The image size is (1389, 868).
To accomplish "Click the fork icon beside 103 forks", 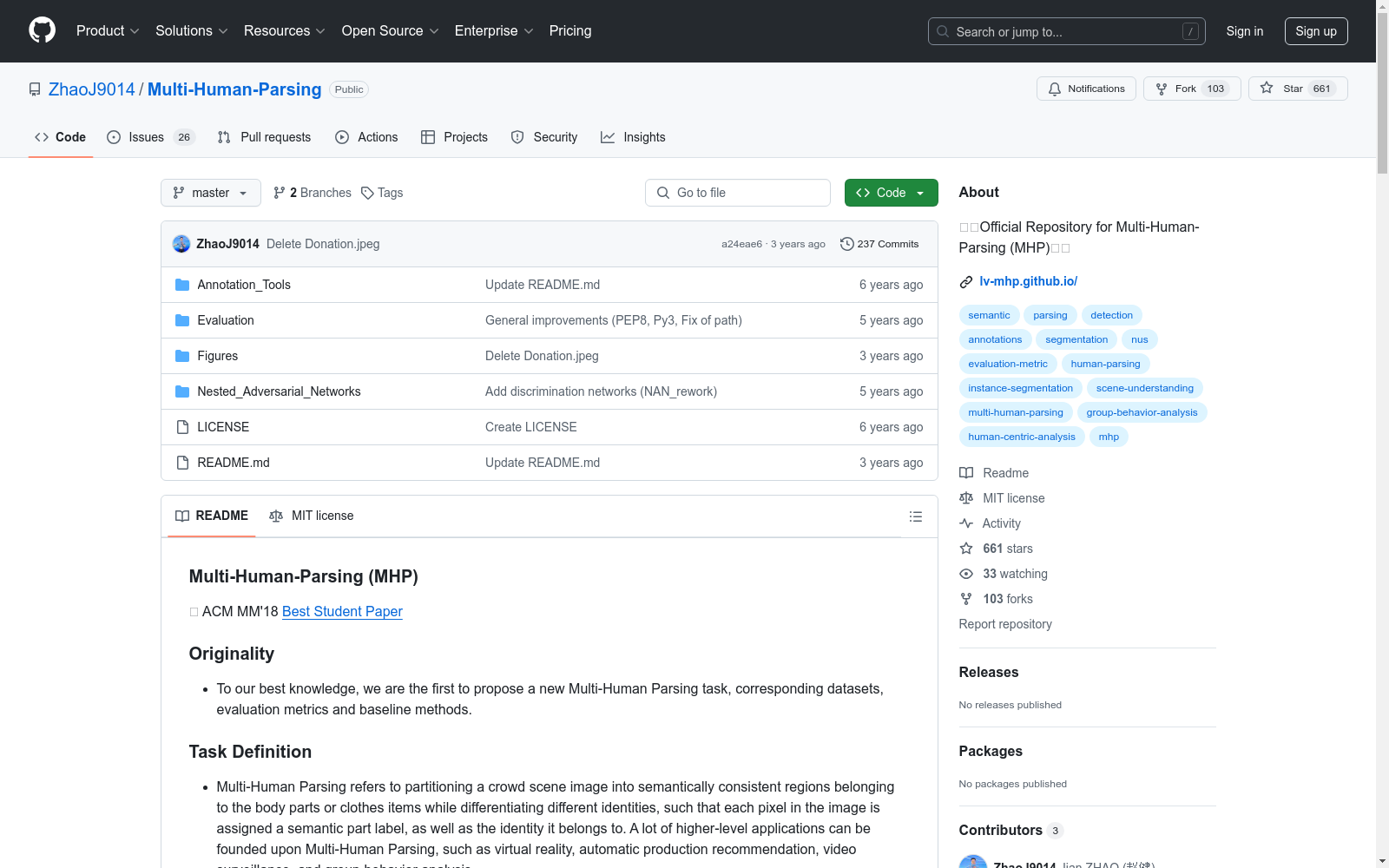I will pyautogui.click(x=966, y=599).
